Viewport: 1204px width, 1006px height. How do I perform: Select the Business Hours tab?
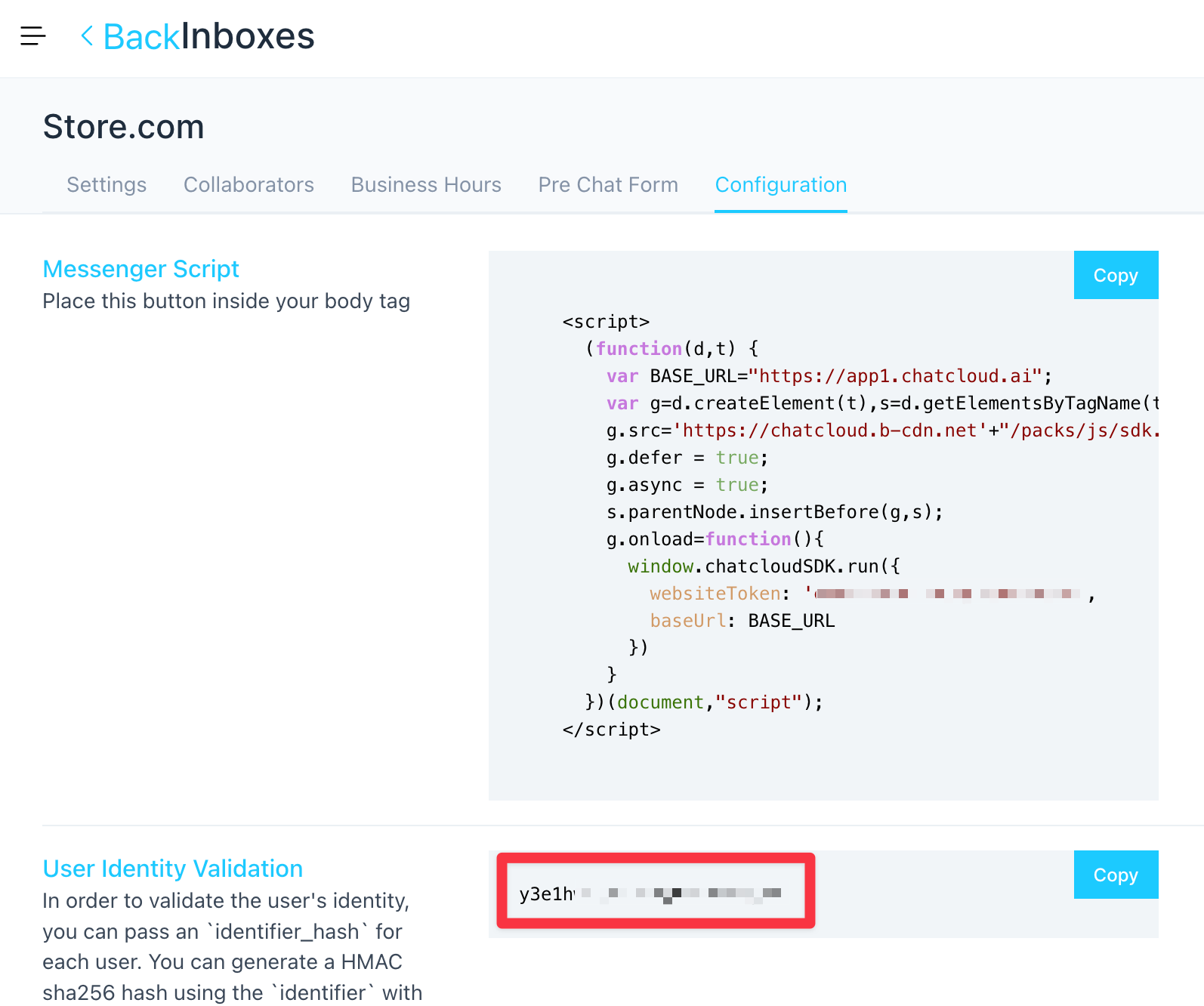coord(426,185)
